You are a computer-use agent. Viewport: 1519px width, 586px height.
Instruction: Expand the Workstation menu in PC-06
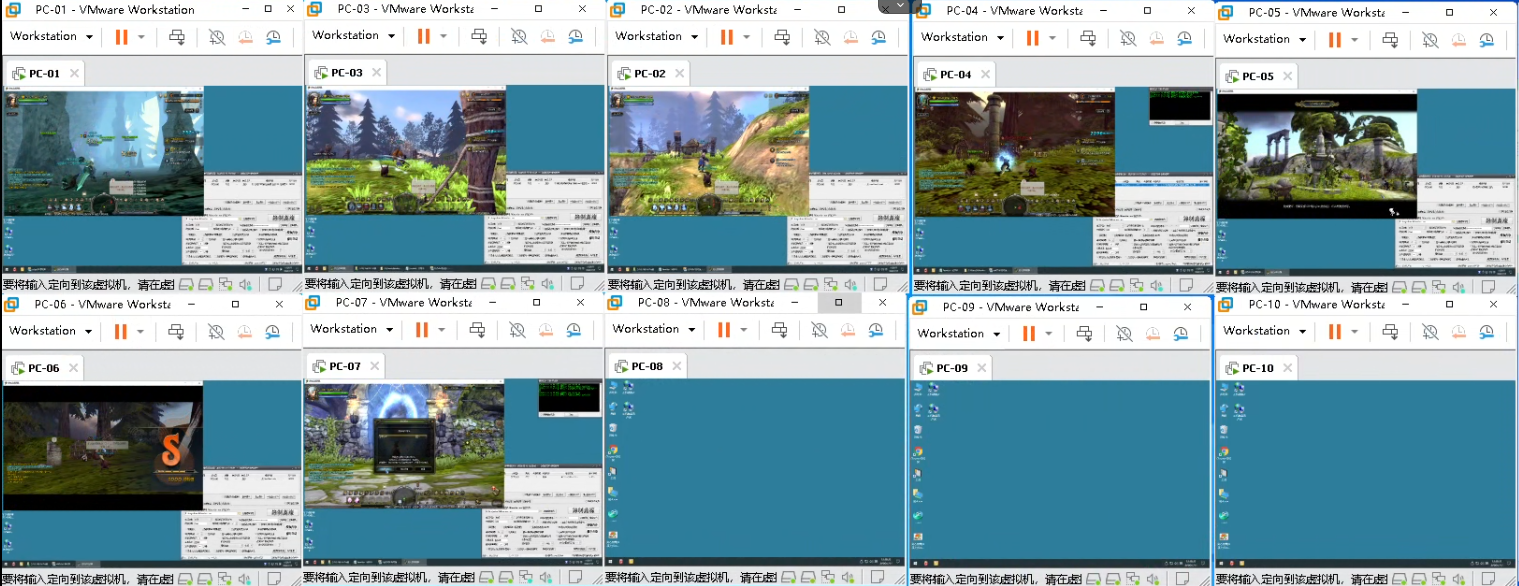tap(51, 331)
